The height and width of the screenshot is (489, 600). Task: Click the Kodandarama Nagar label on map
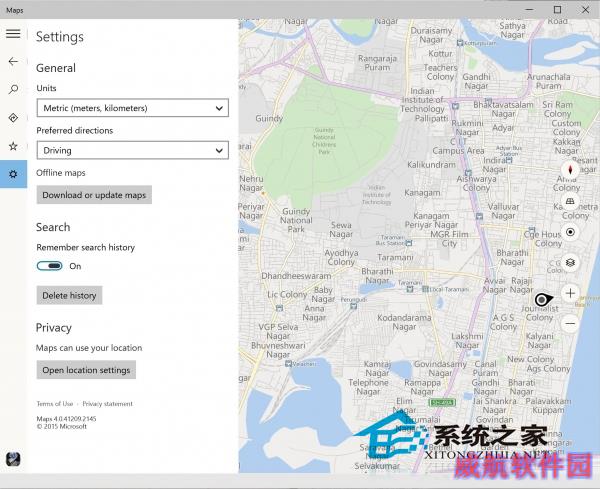(x=404, y=322)
